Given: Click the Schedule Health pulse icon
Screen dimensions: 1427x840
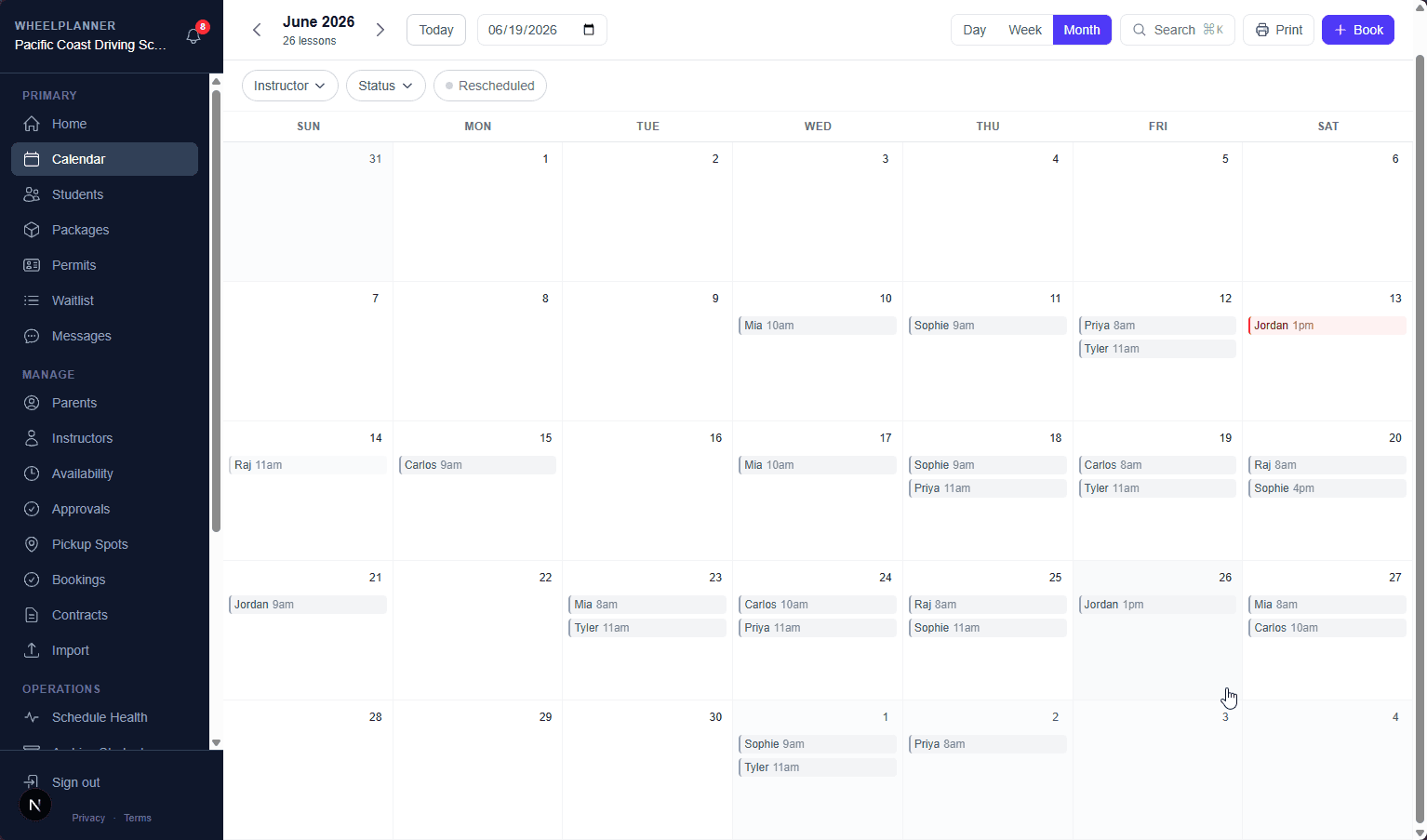Looking at the screenshot, I should pyautogui.click(x=32, y=717).
